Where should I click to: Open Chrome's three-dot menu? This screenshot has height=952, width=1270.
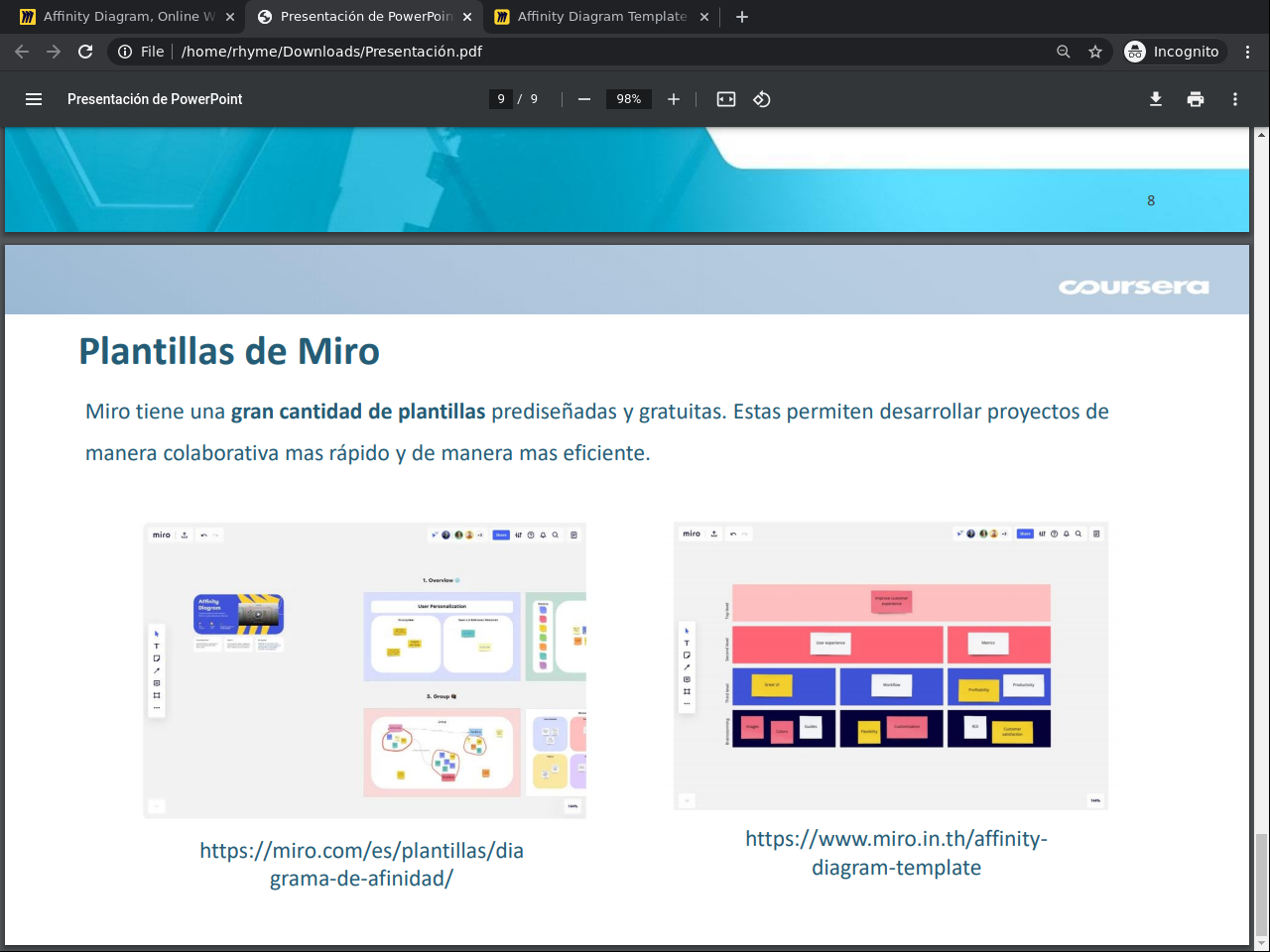click(x=1248, y=52)
